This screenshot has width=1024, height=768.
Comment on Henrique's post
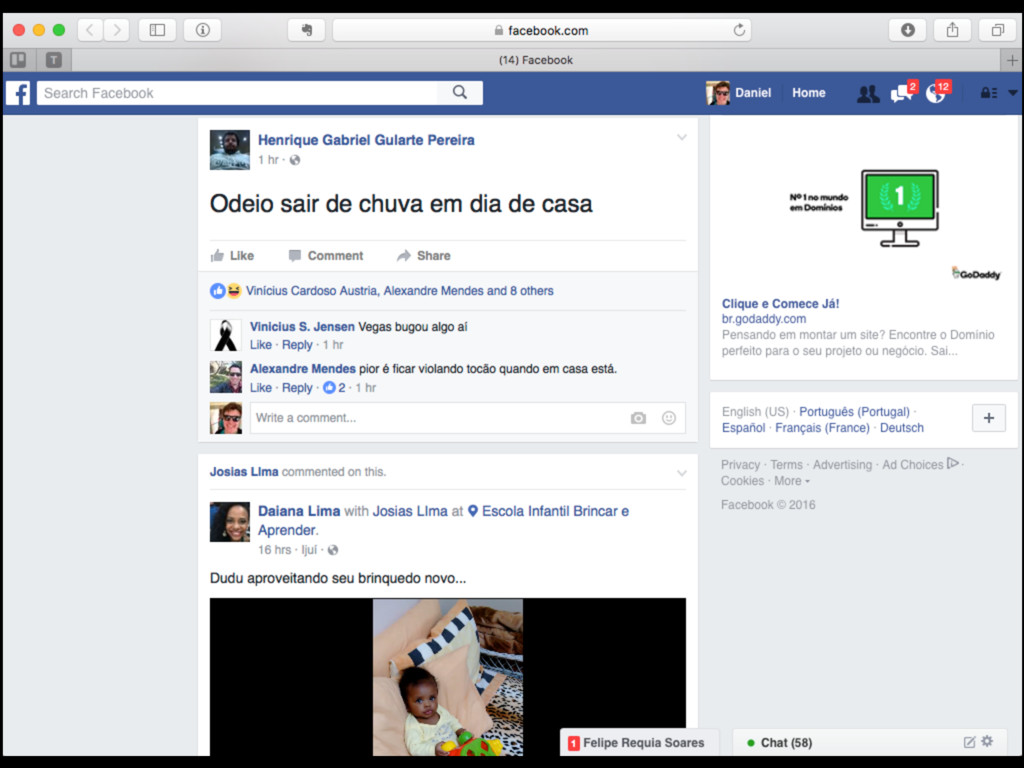[325, 255]
